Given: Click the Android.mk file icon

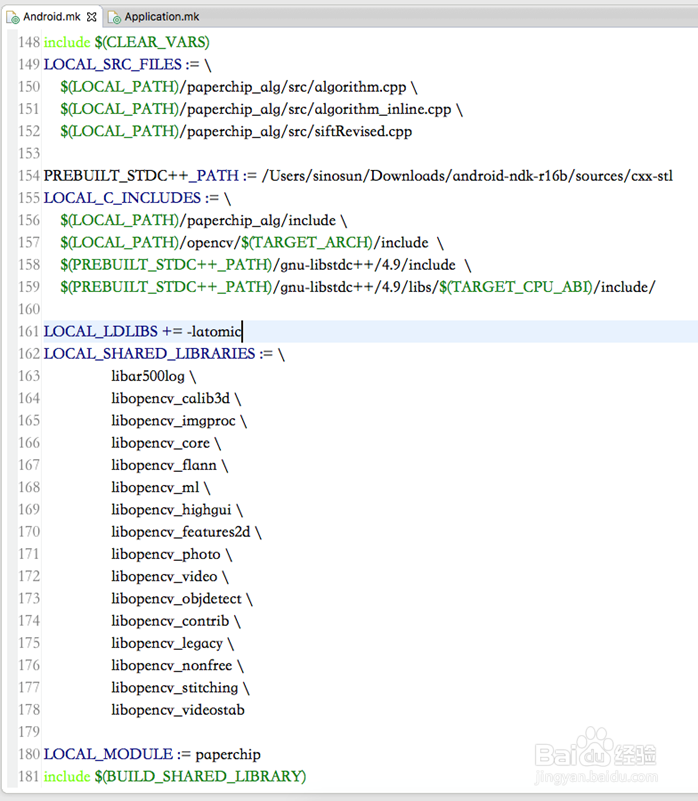Looking at the screenshot, I should click(13, 17).
